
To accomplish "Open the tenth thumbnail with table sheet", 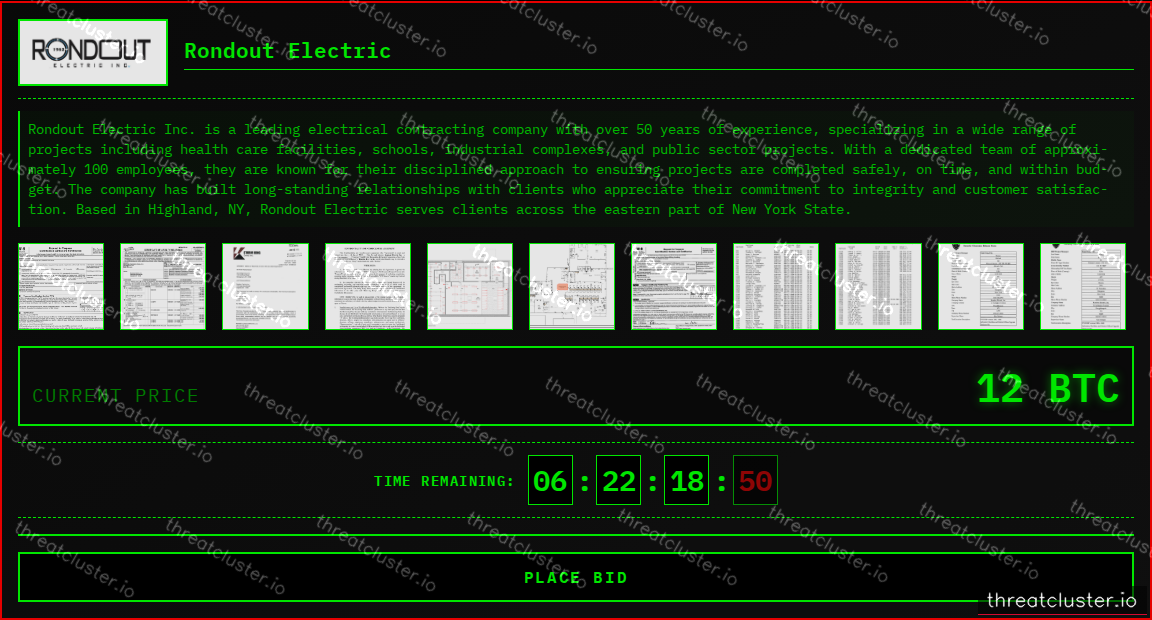I will pyautogui.click(x=980, y=286).
